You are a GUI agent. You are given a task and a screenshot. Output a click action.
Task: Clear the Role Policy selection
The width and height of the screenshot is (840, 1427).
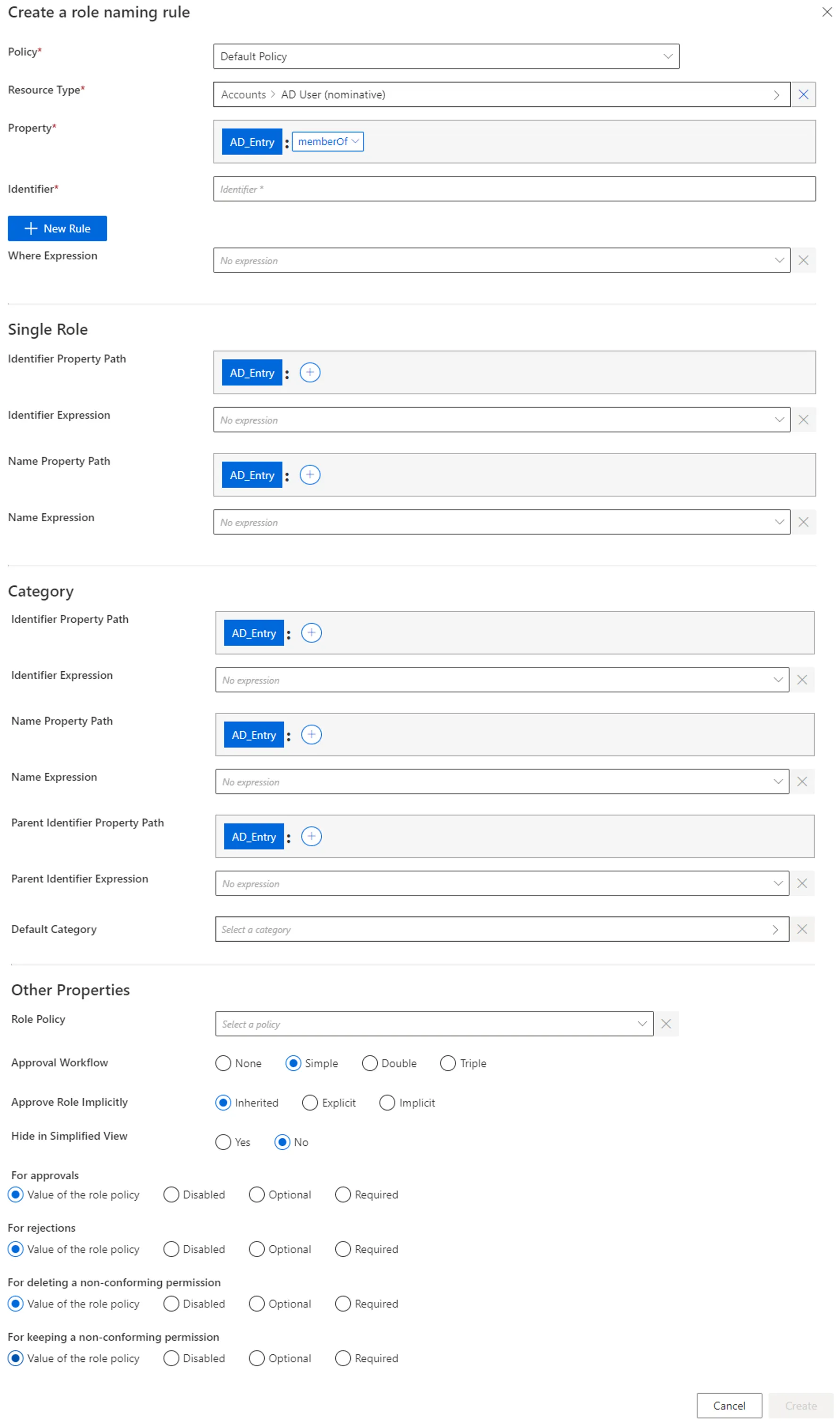coord(665,1024)
